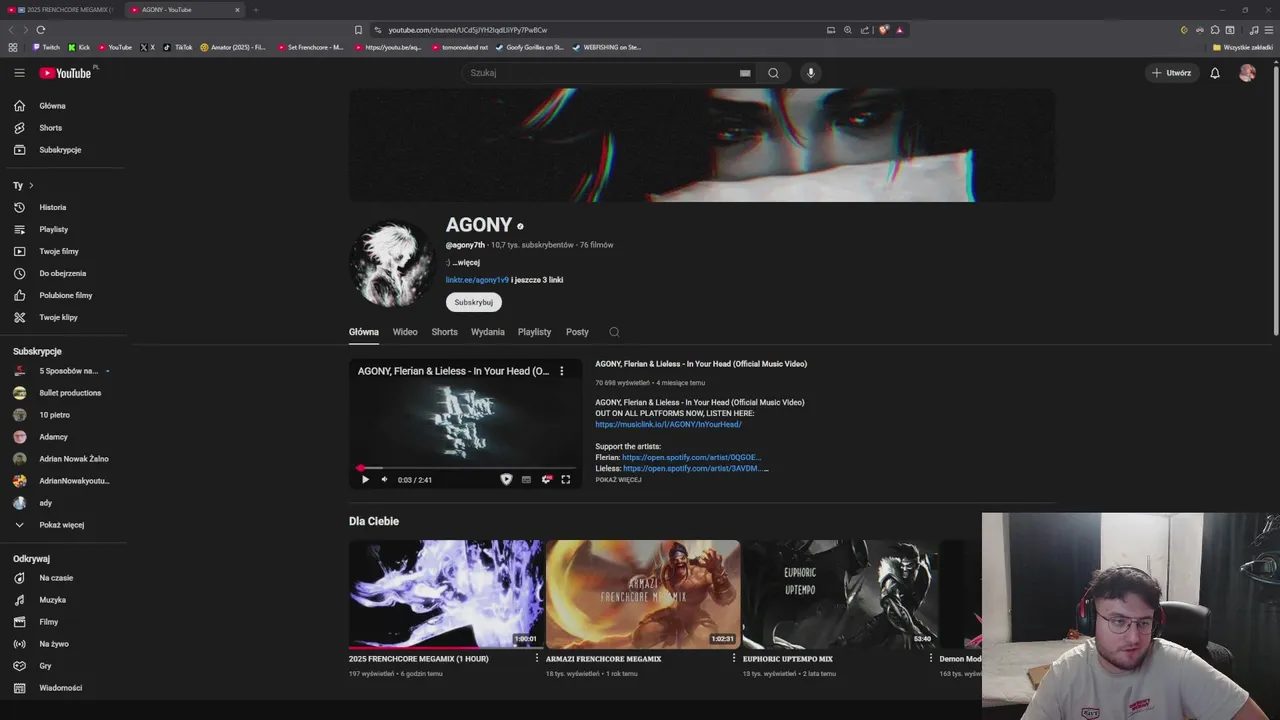1280x720 pixels.
Task: Open Subskrypcje in the sidebar
Action: [62, 150]
